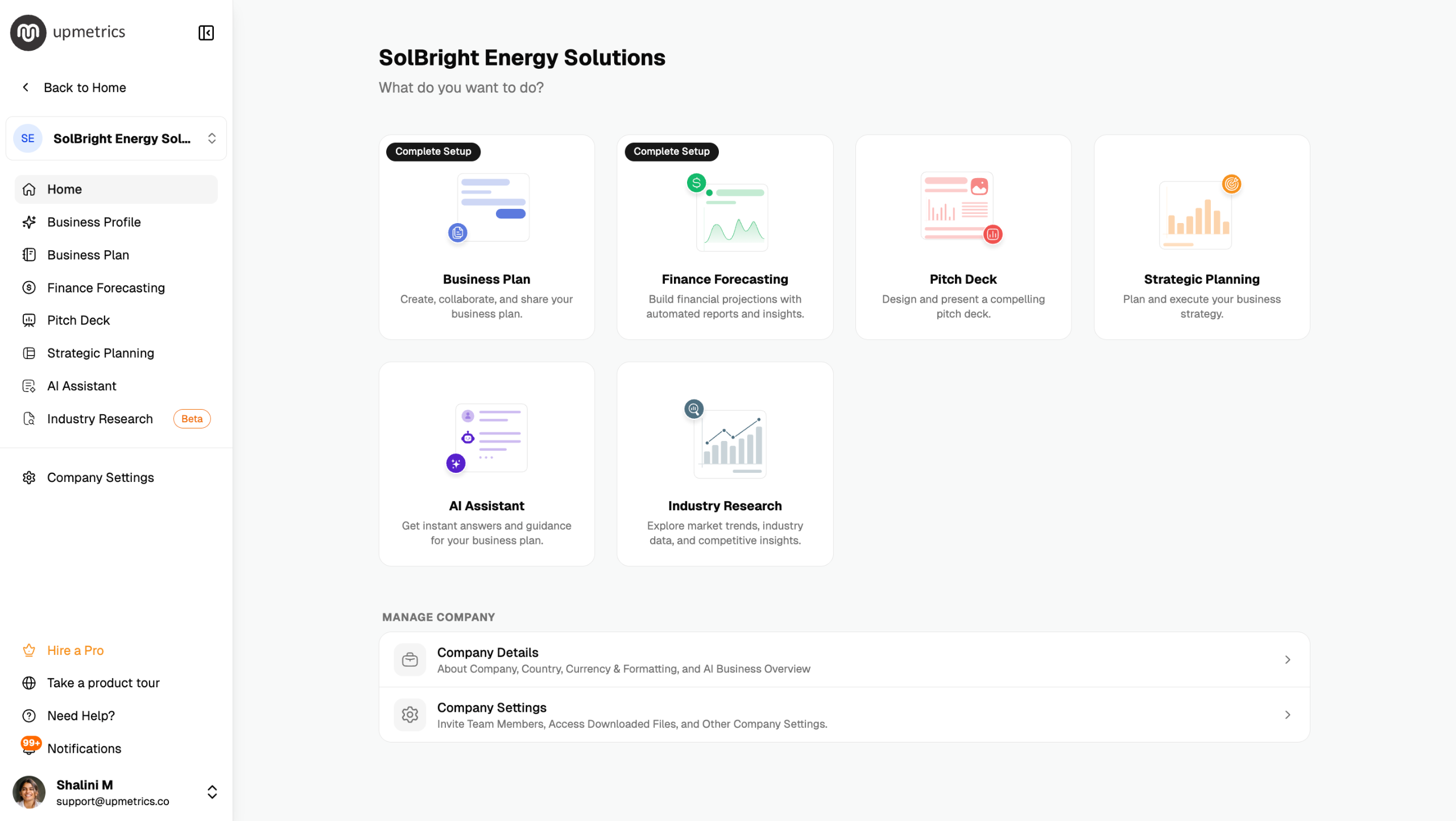The height and width of the screenshot is (821, 1456).
Task: Open the Pitch Deck card
Action: point(963,237)
